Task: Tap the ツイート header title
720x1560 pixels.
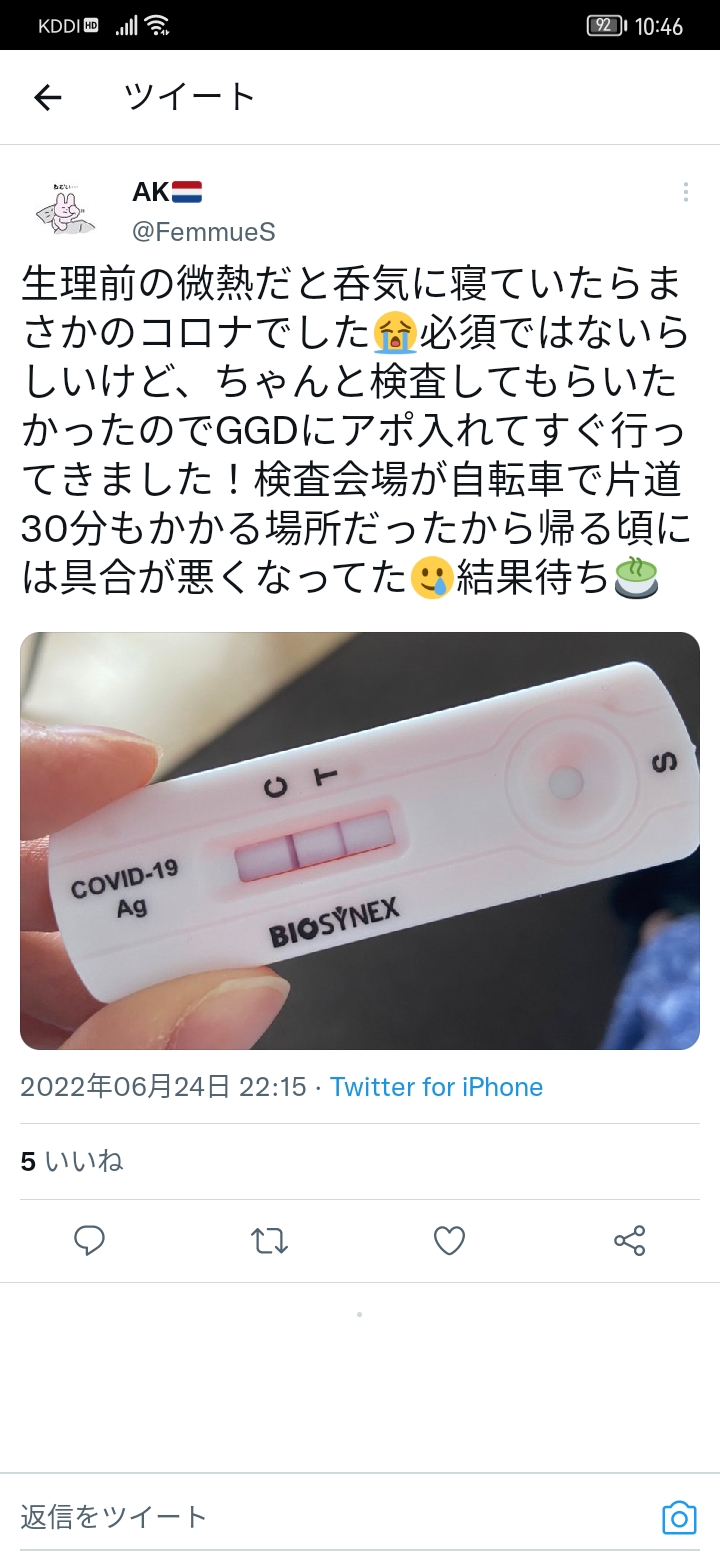Action: (190, 97)
